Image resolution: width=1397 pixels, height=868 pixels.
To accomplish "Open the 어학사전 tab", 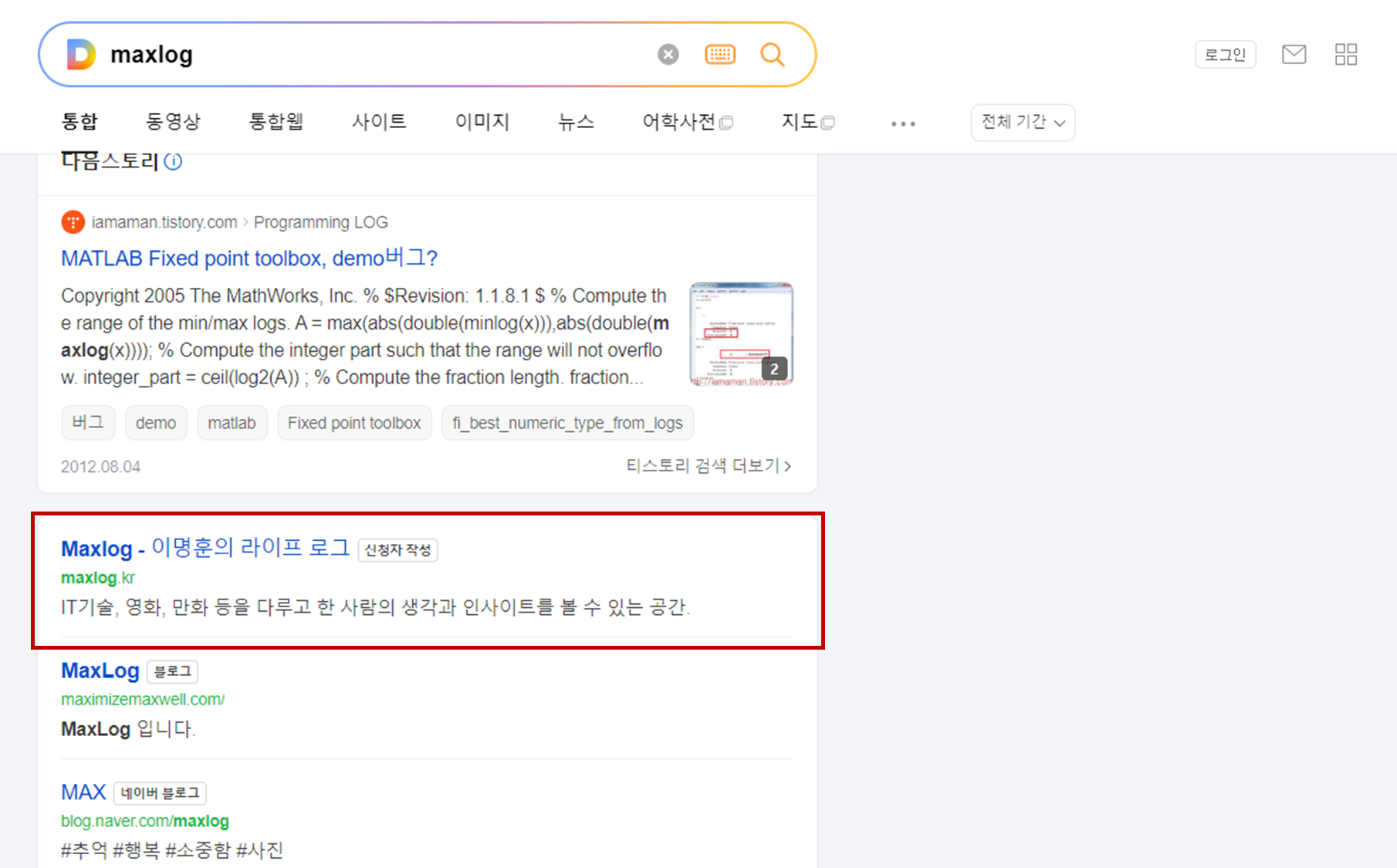I will coord(688,122).
